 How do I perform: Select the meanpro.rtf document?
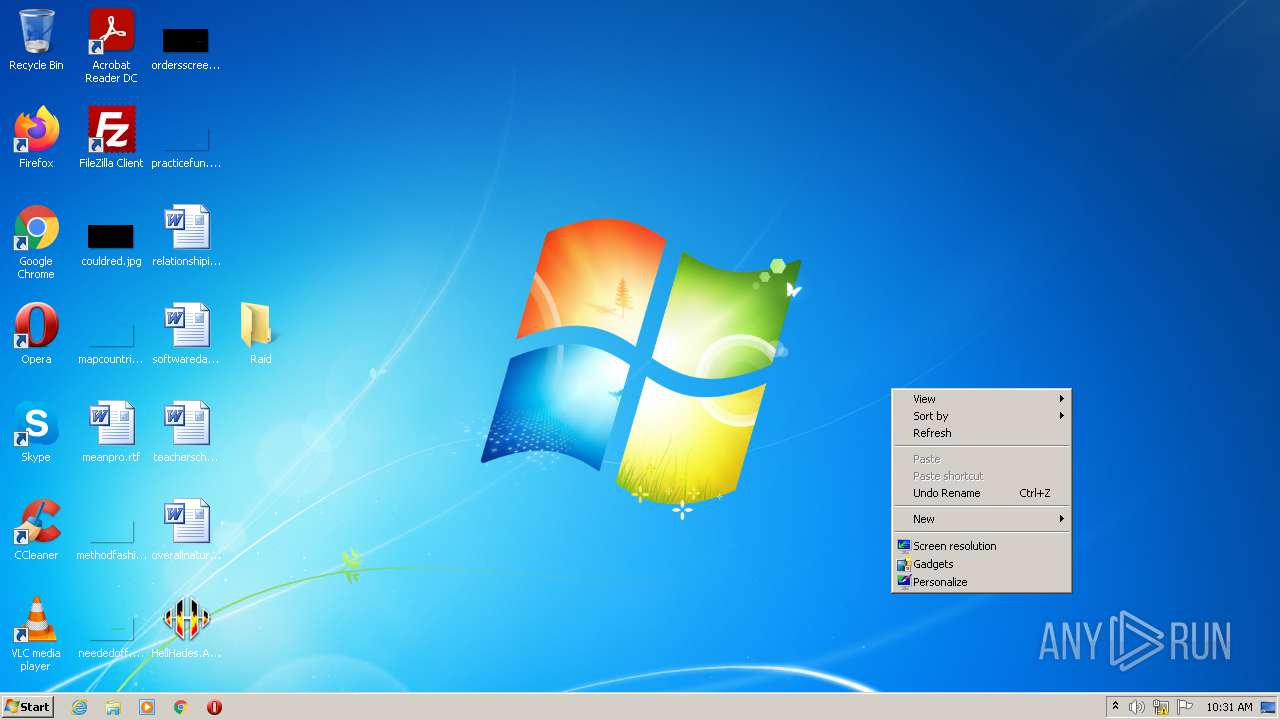coord(111,432)
